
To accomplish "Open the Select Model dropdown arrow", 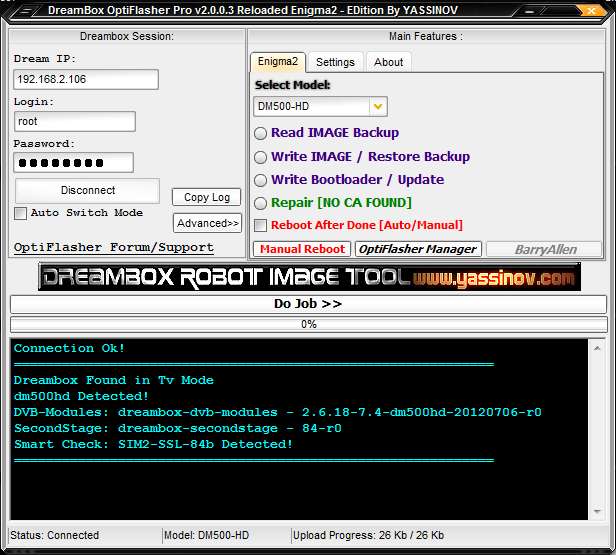I will point(378,106).
